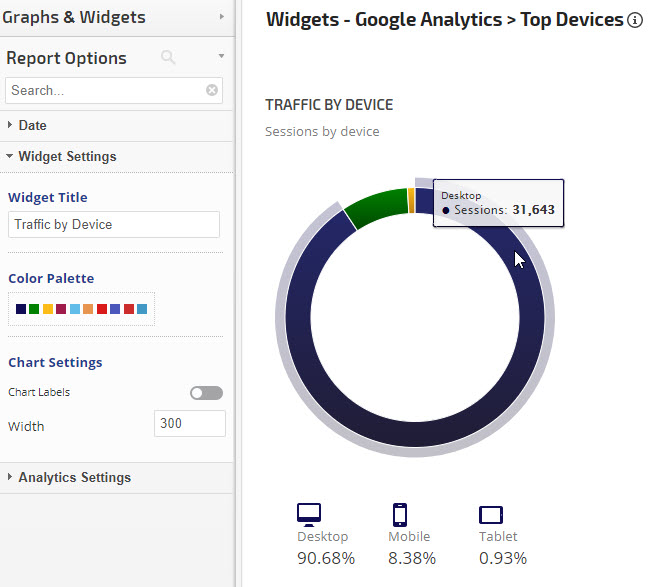The width and height of the screenshot is (655, 587).
Task: Expand the Analytics Settings section
Action: pyautogui.click(x=74, y=477)
